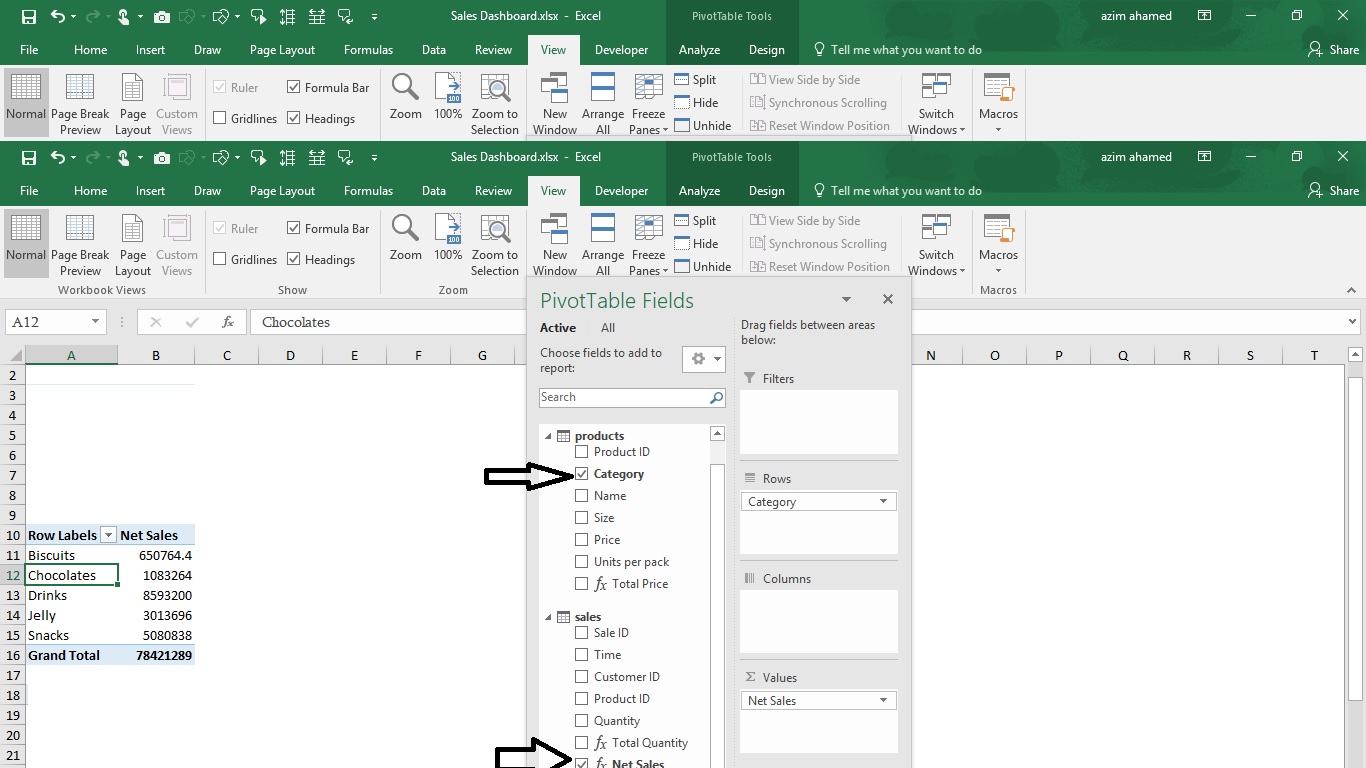Click the Save icon in the upper title bar
This screenshot has height=768, width=1366.
pos(28,16)
